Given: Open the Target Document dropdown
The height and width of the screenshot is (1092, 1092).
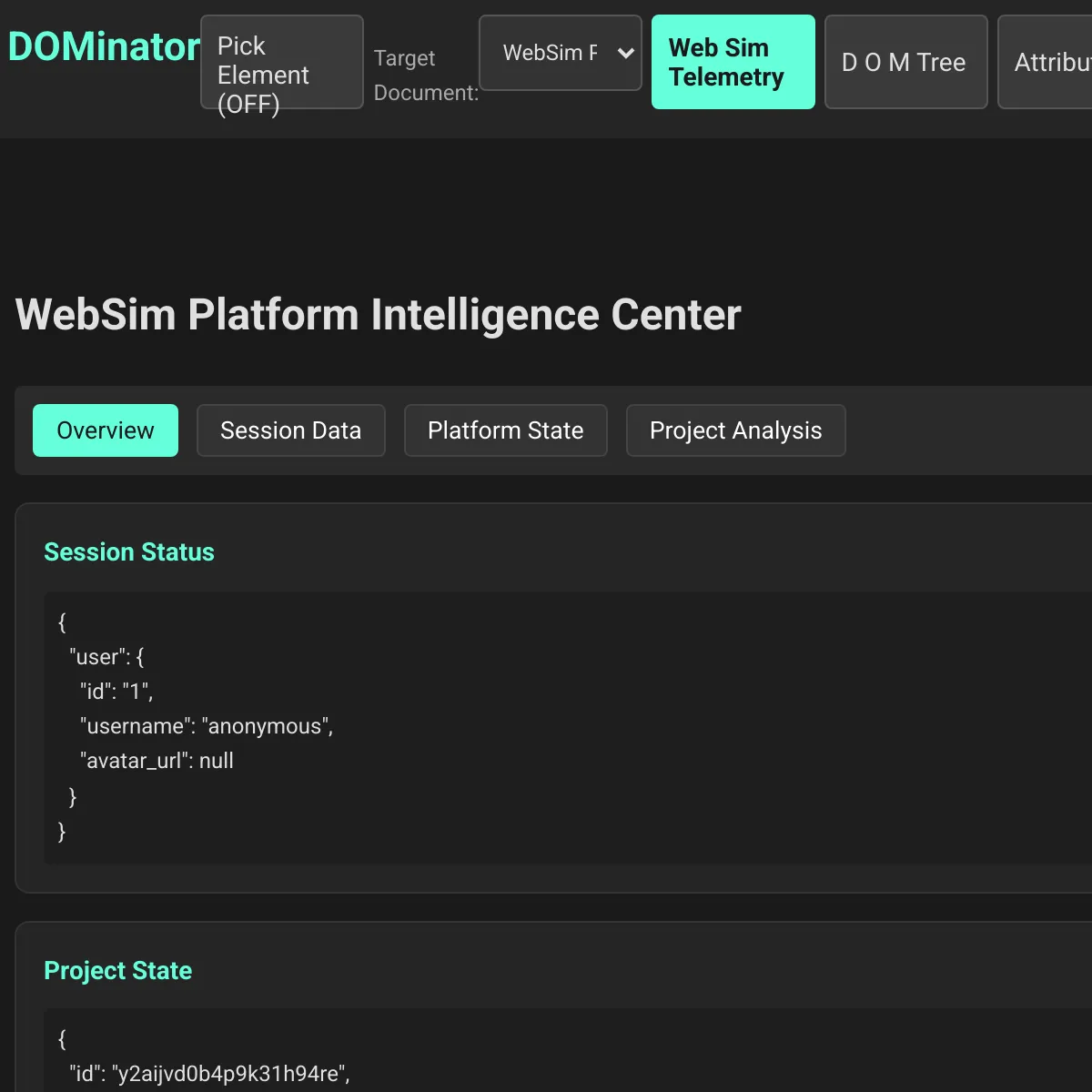Looking at the screenshot, I should click(x=561, y=54).
